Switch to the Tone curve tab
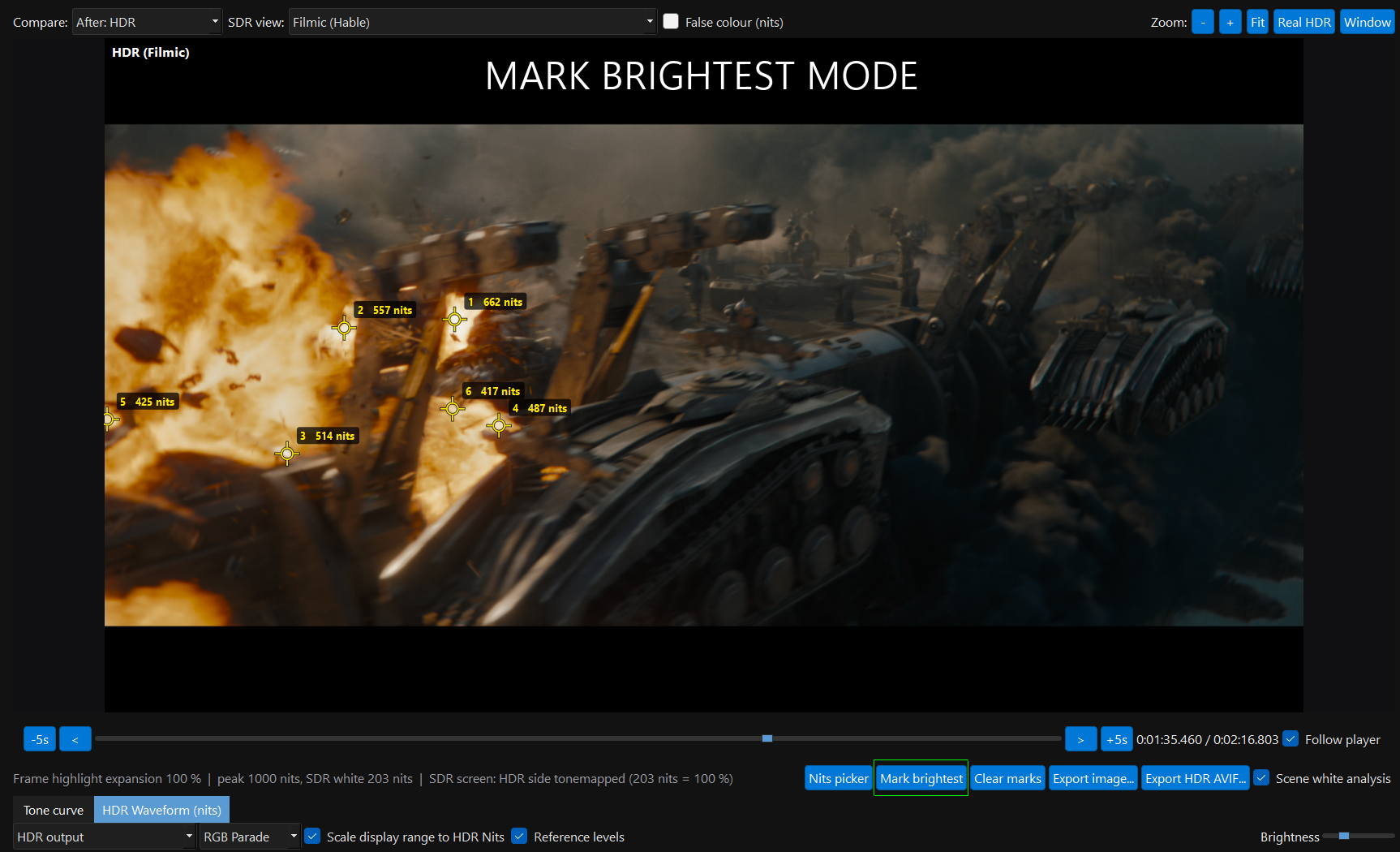Screen dimensions: 1400x852 pos(54,810)
